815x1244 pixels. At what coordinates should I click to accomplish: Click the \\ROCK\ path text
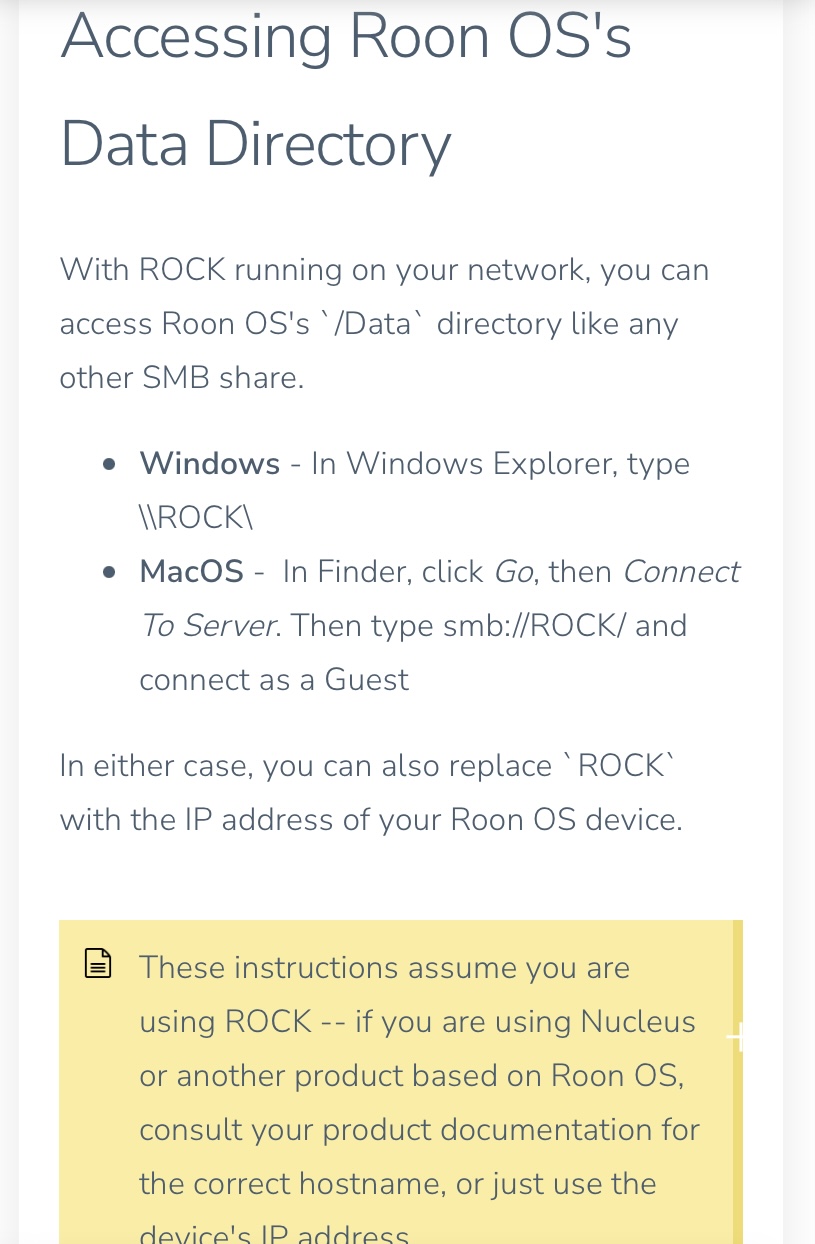pyautogui.click(x=197, y=518)
